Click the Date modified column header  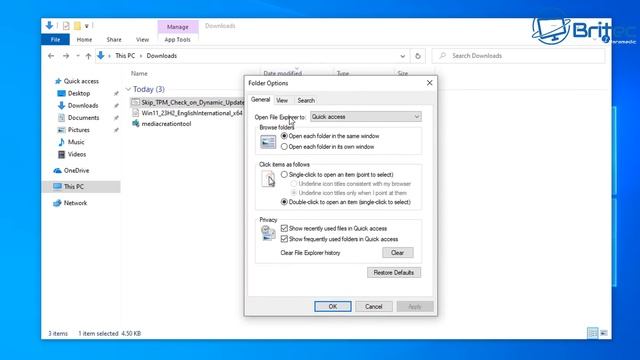tap(282, 73)
